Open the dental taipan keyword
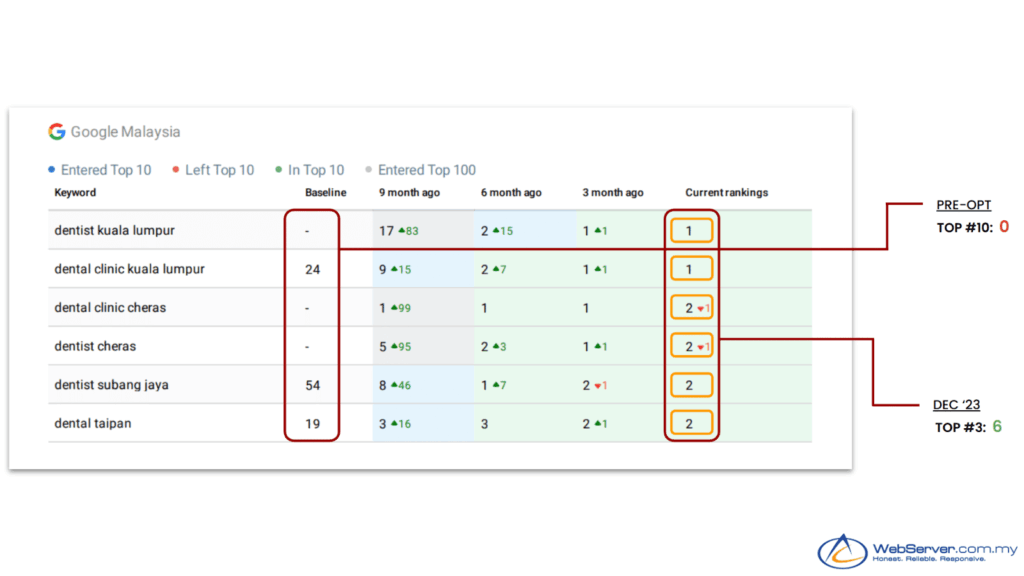1024x576 pixels. pos(92,424)
